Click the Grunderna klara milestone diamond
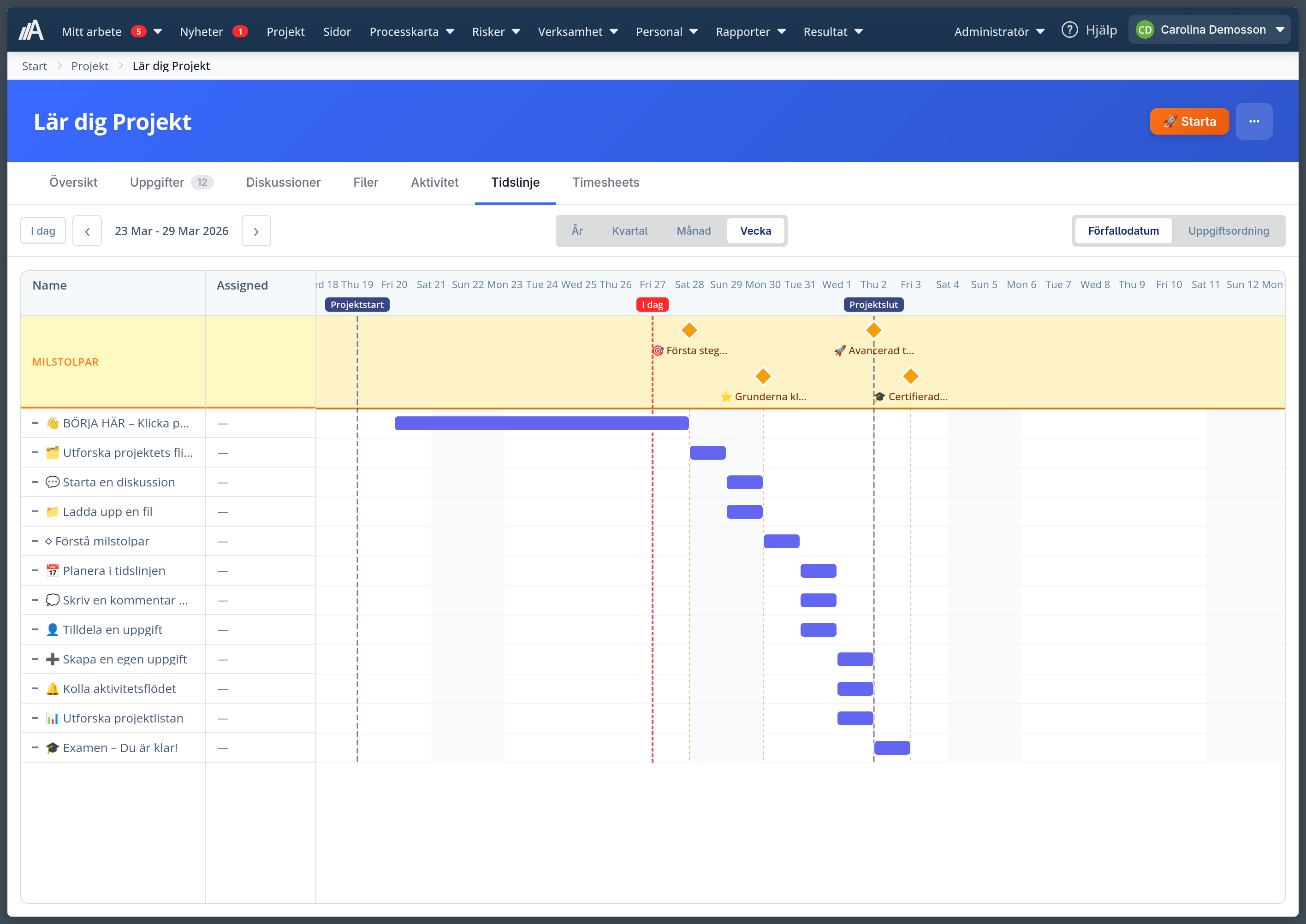This screenshot has height=924, width=1306. click(763, 376)
